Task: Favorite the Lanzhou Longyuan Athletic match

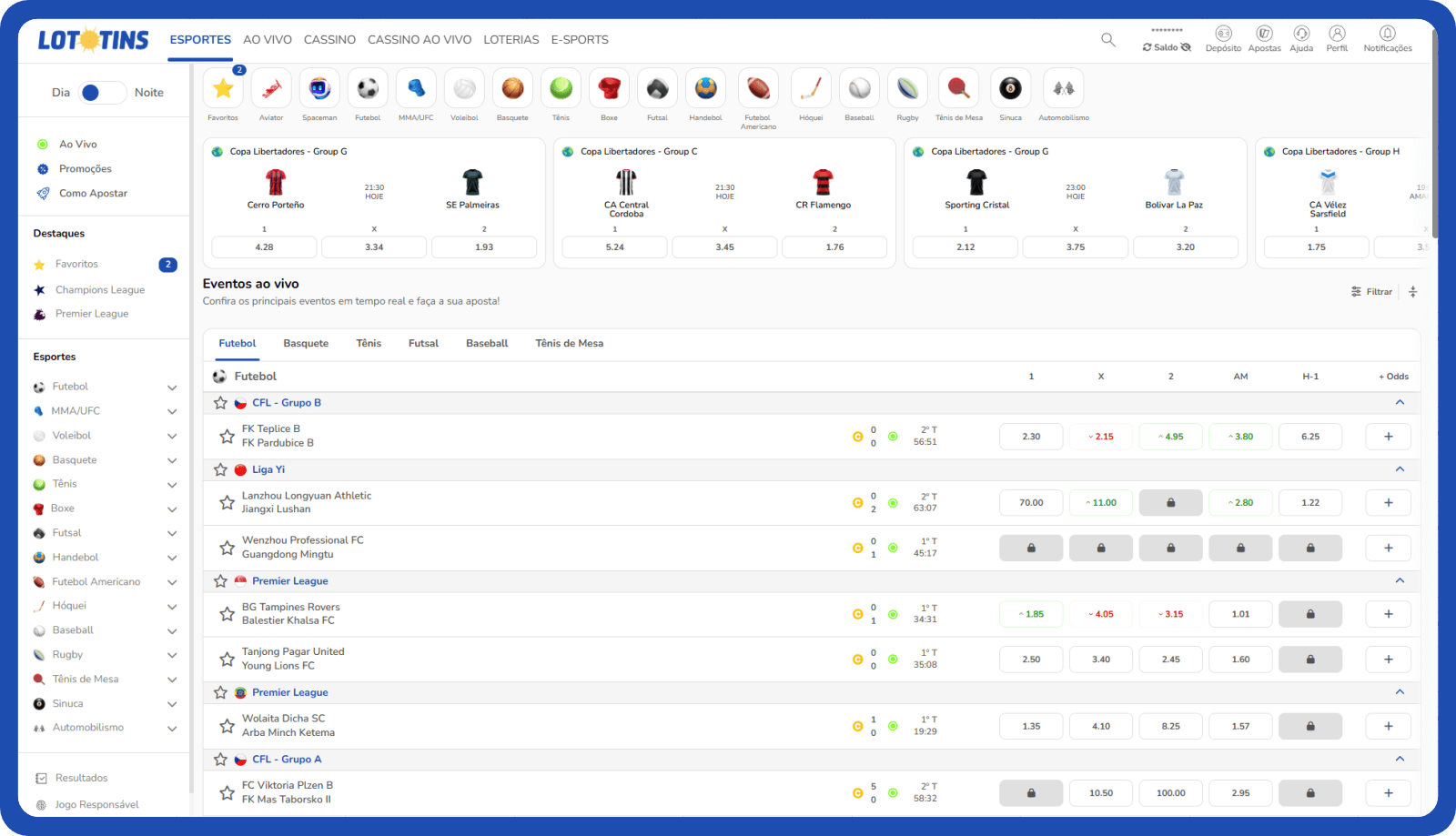Action: click(227, 502)
